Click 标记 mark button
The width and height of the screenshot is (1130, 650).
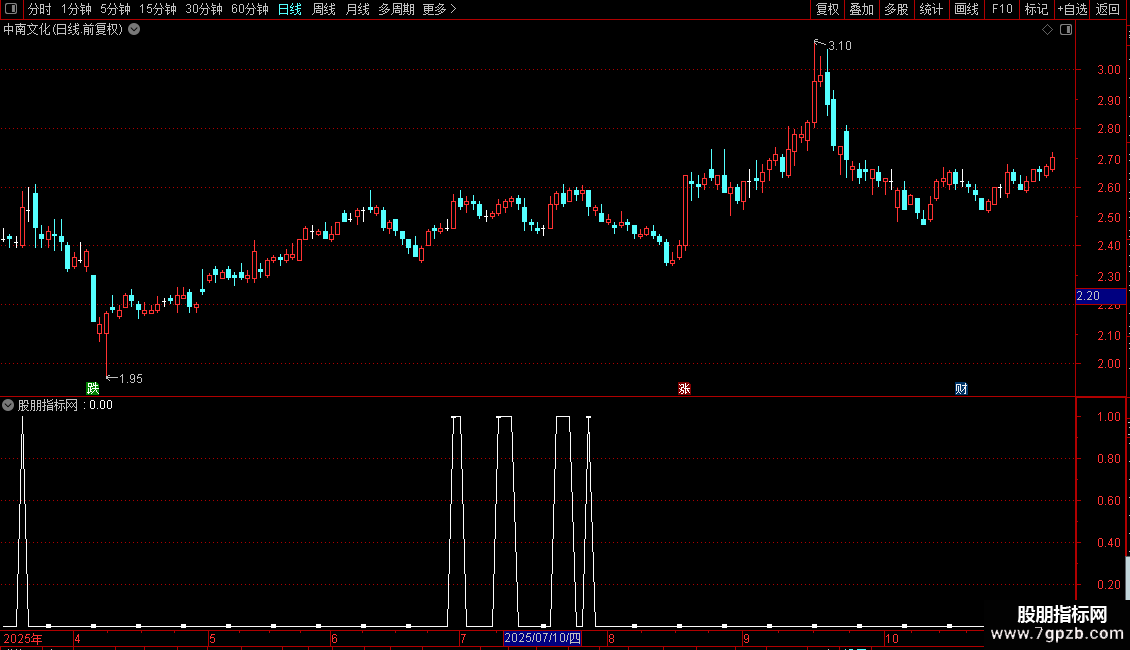(1036, 9)
